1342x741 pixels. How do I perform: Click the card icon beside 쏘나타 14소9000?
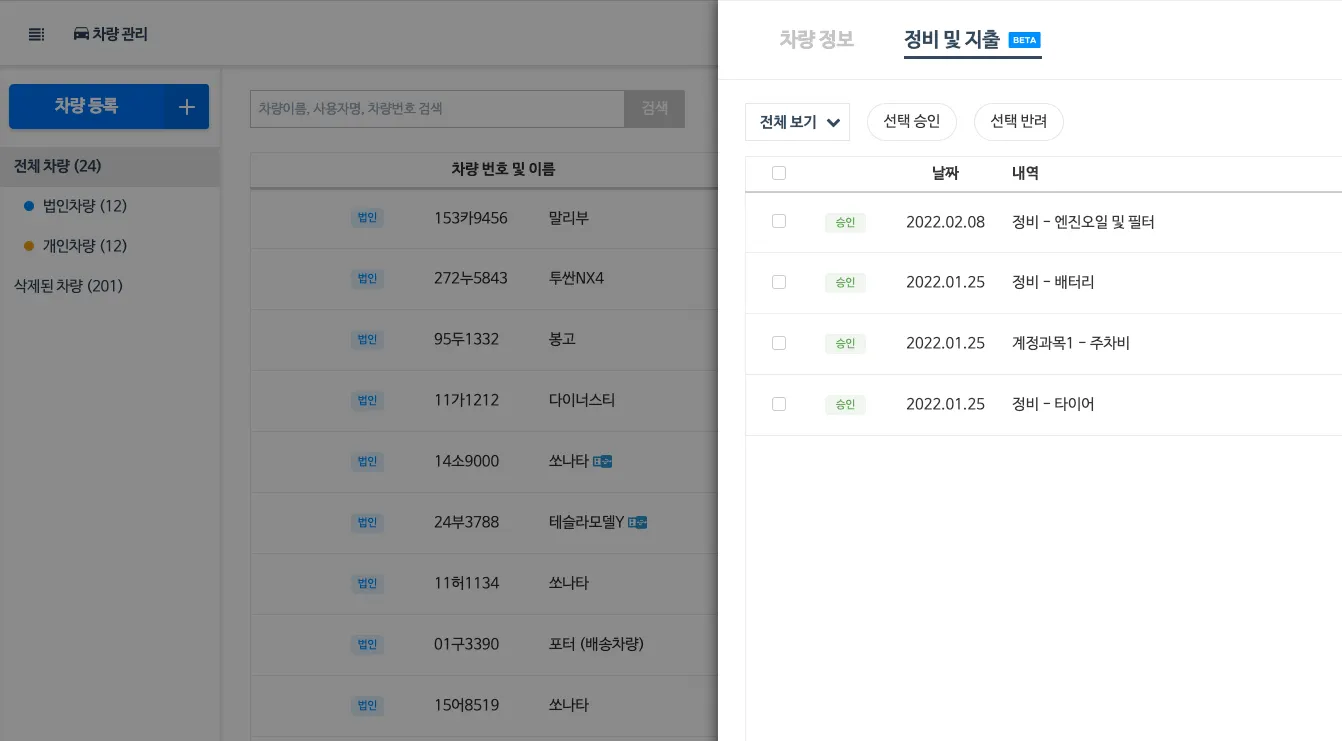point(602,461)
